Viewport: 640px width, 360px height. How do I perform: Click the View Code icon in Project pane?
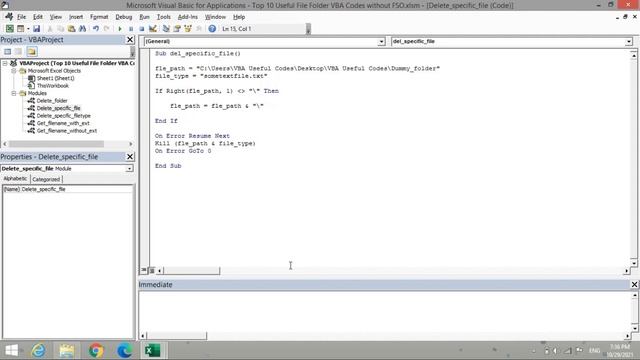click(7, 51)
